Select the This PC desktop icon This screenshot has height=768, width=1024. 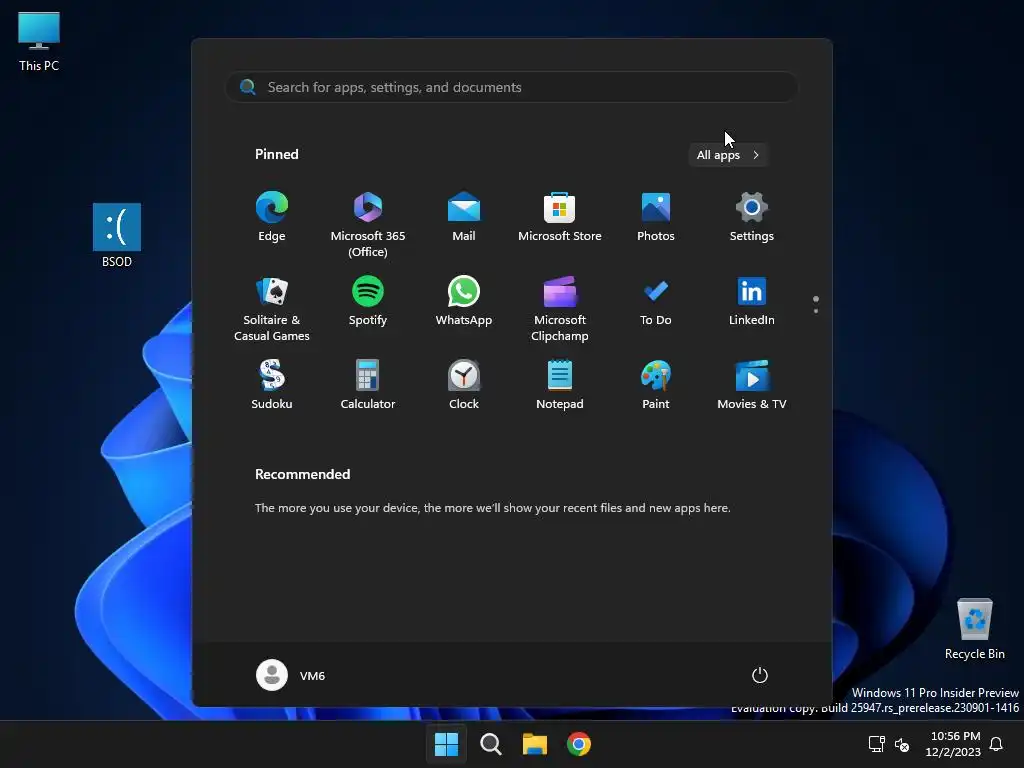coord(39,42)
